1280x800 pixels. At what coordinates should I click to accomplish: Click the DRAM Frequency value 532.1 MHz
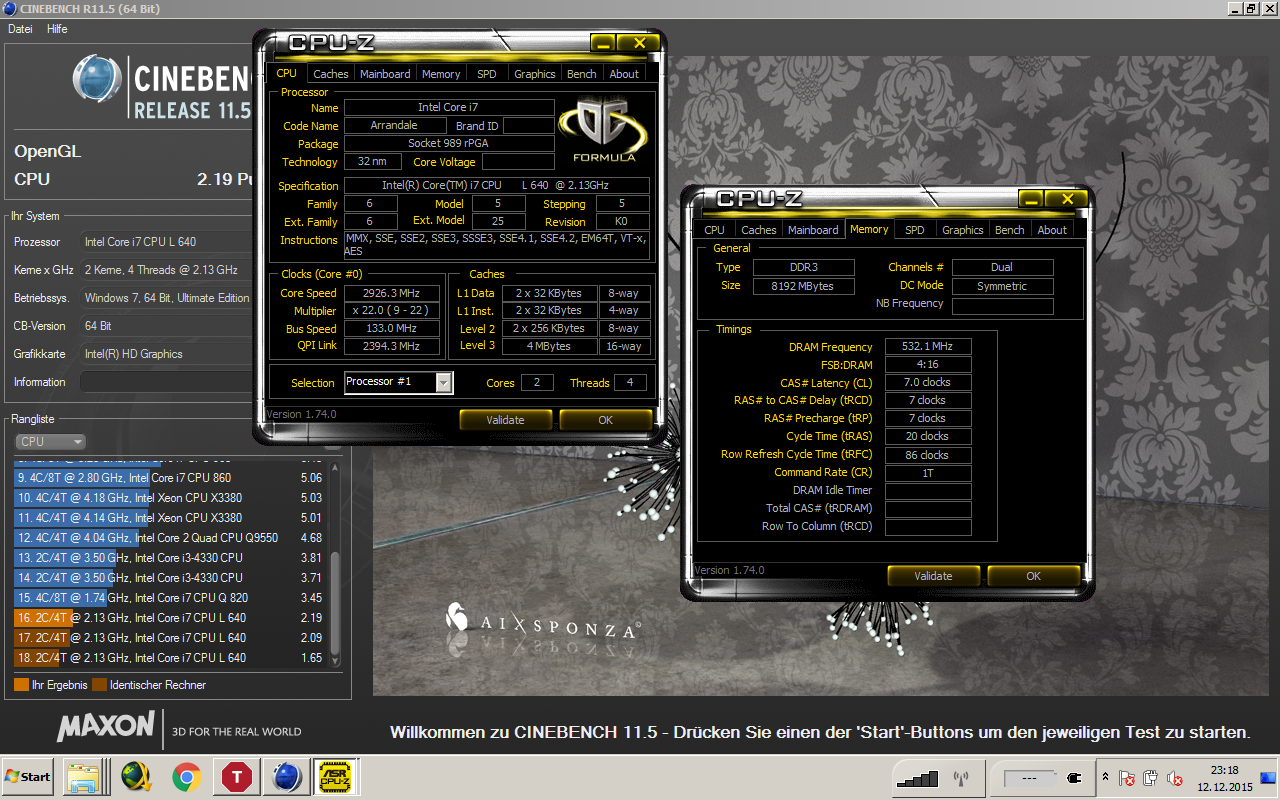(928, 346)
